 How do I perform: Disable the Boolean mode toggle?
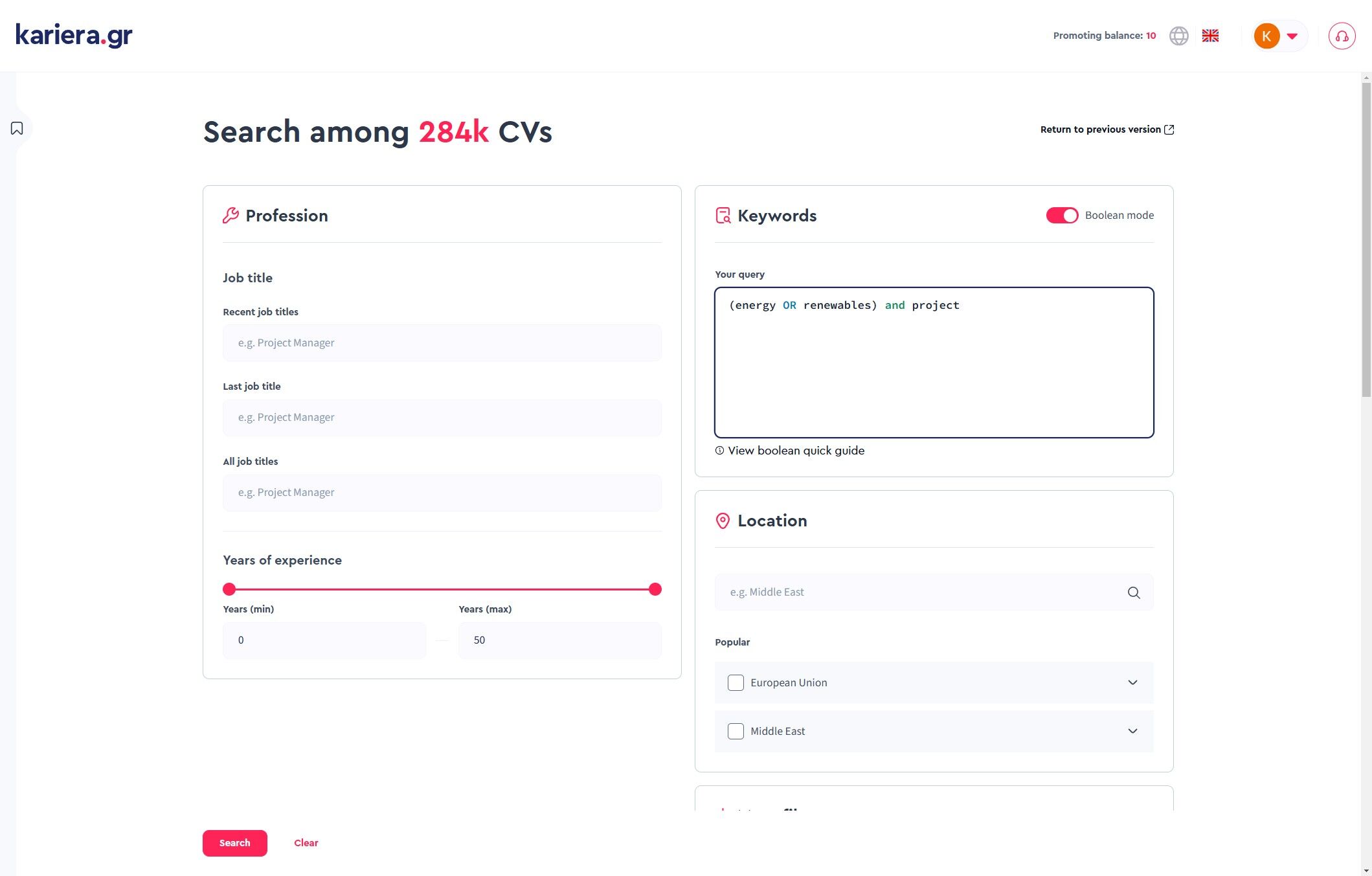1062,216
